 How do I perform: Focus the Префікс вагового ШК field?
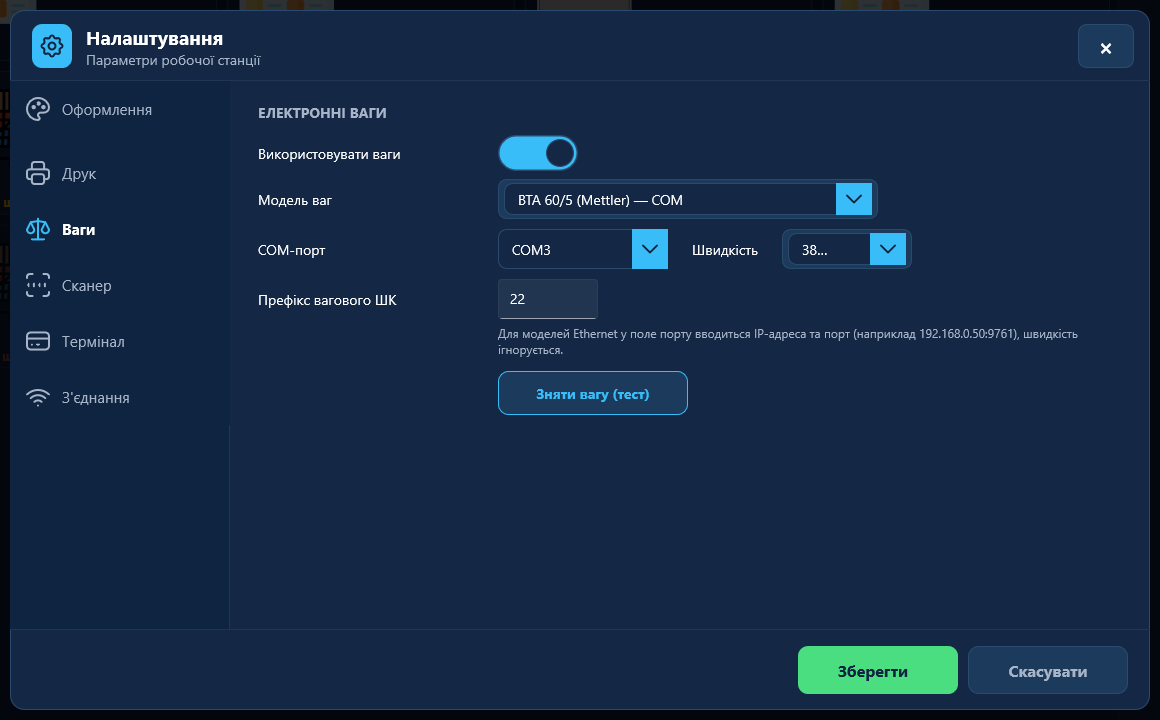pos(547,299)
